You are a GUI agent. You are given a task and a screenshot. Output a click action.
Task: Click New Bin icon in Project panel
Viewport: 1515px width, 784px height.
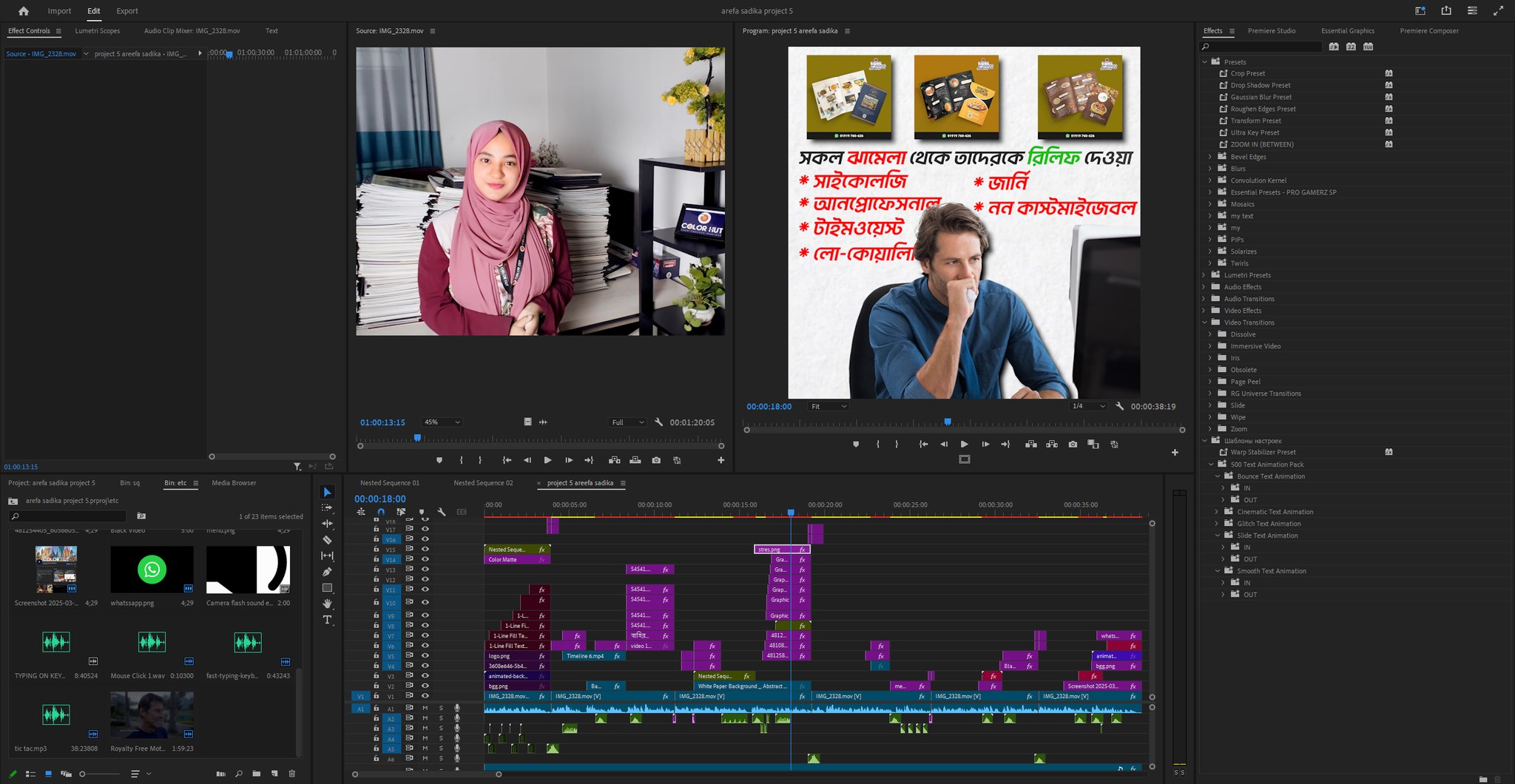256,774
